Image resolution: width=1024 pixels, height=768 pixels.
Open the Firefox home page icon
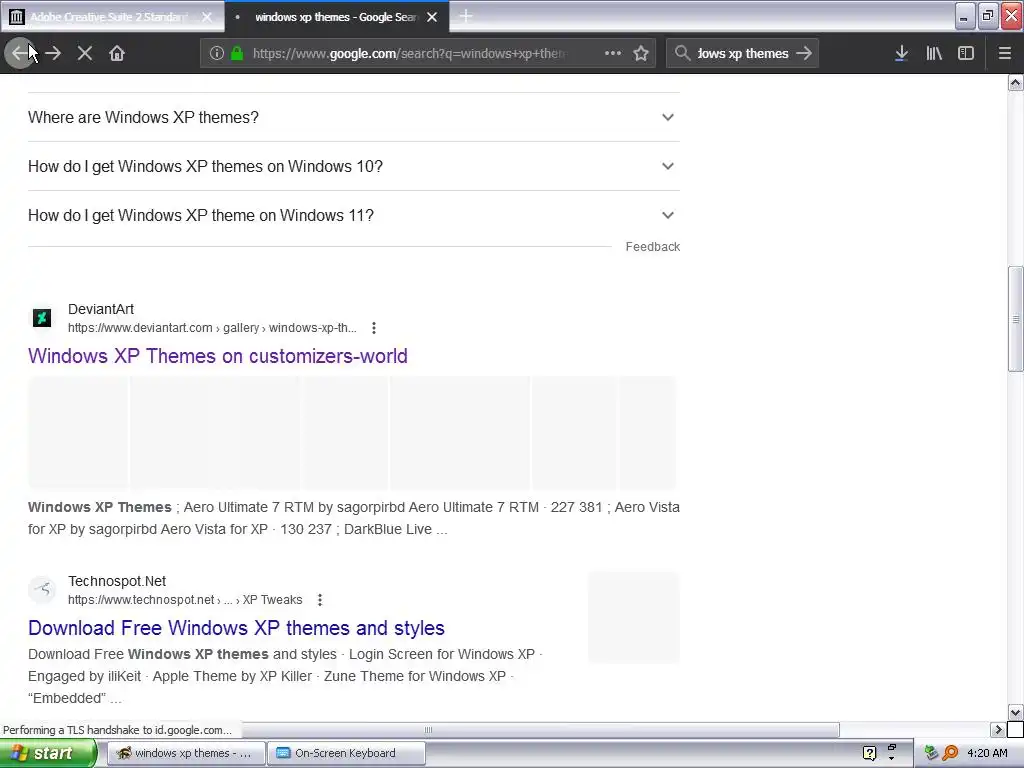[117, 54]
